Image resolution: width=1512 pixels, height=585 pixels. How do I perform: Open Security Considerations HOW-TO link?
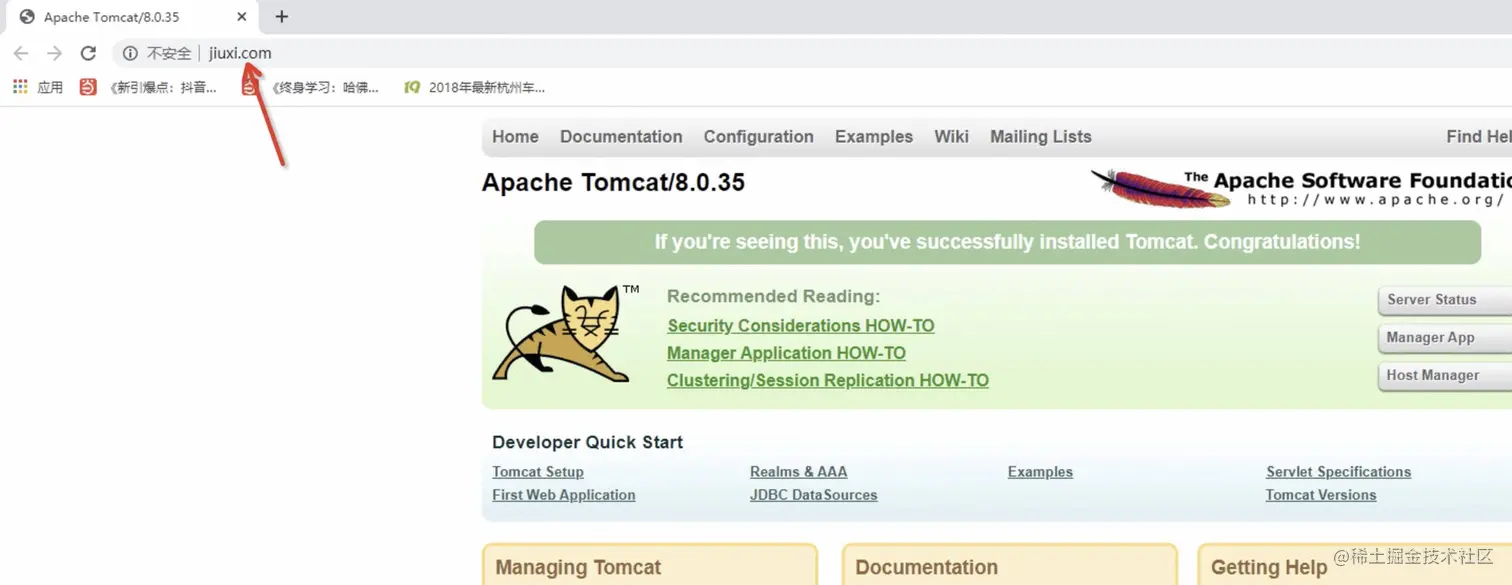801,326
